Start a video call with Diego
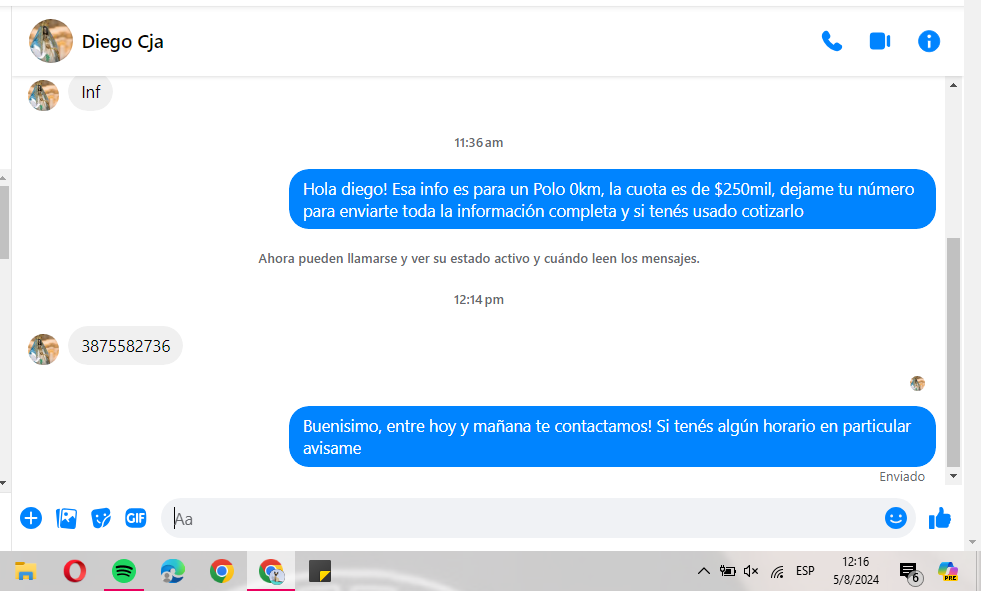981x591 pixels. tap(879, 41)
